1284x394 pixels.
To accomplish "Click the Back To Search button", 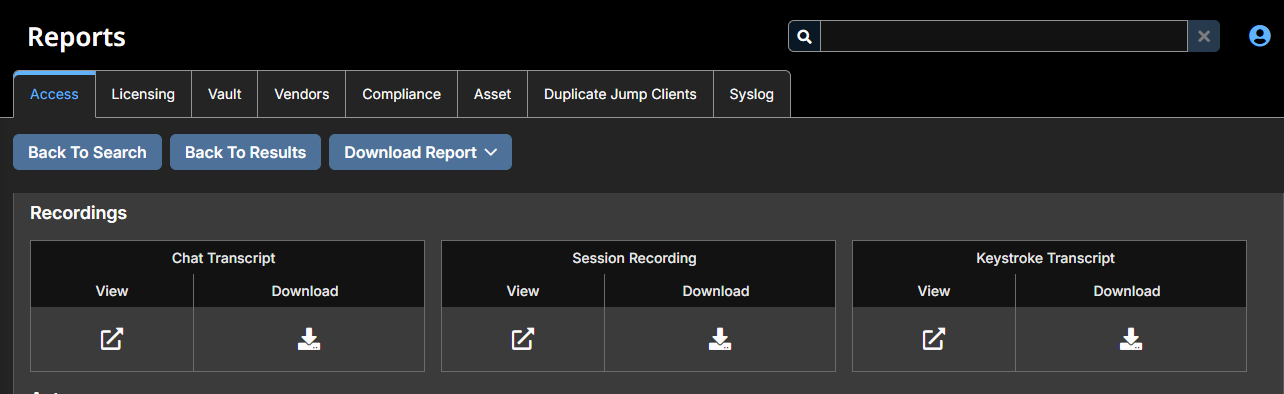I will pos(87,152).
